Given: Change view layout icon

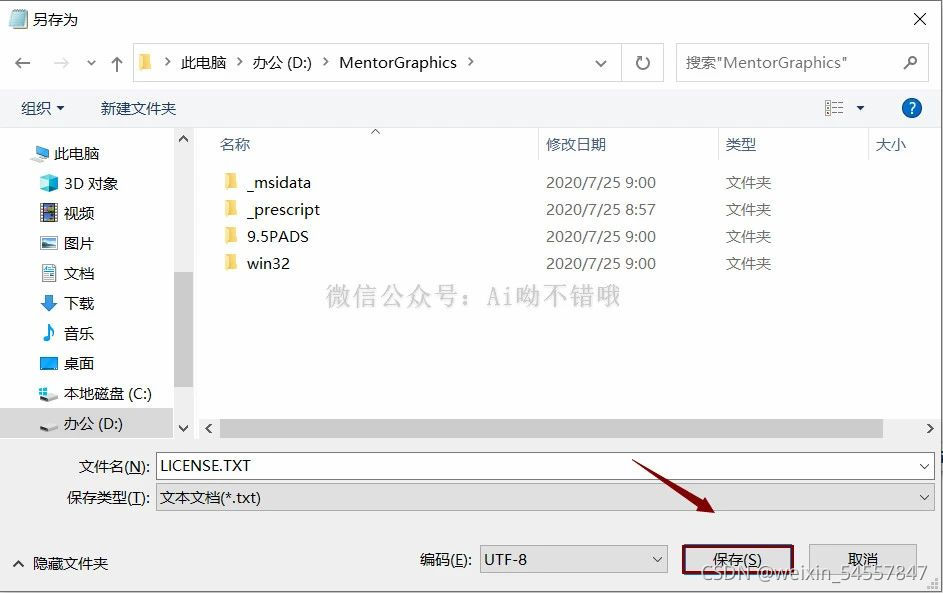Looking at the screenshot, I should [x=834, y=108].
